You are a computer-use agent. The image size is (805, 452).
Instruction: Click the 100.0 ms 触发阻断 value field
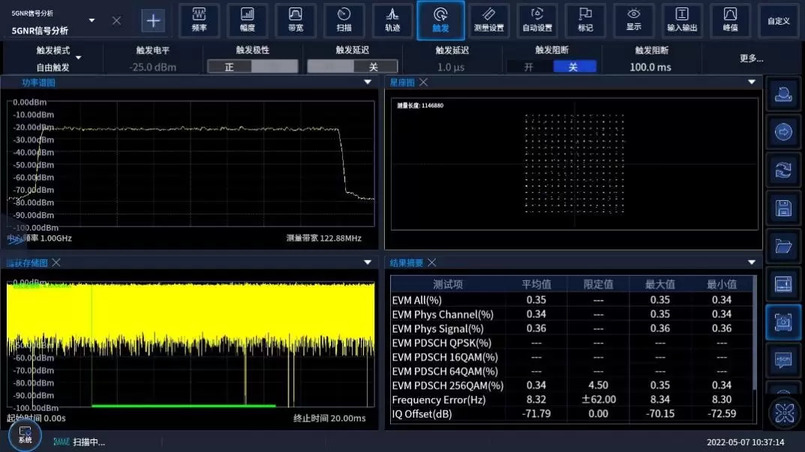(650, 67)
